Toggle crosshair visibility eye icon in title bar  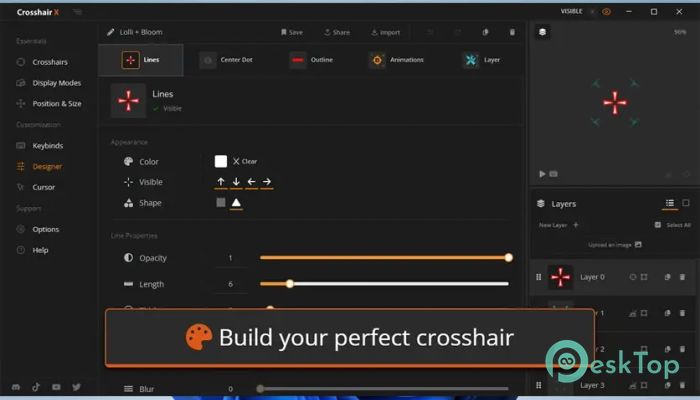pyautogui.click(x=606, y=12)
